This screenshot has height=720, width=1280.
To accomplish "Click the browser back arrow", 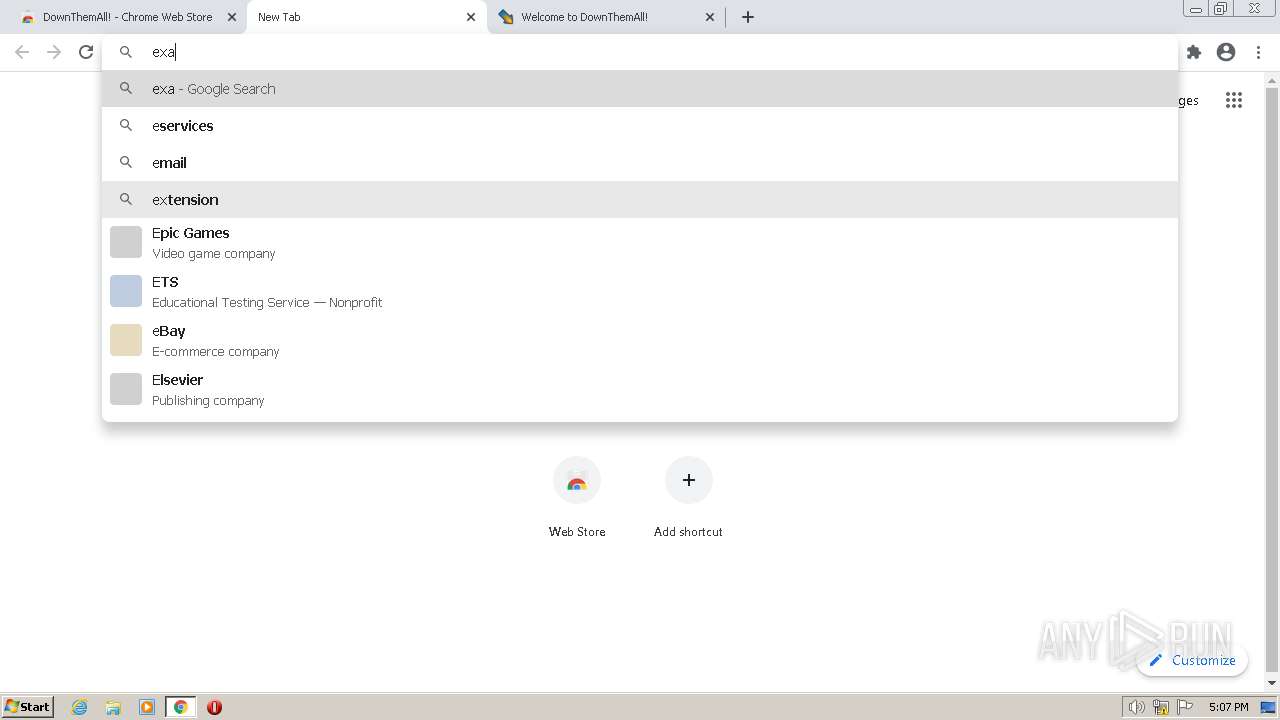I will click(x=22, y=52).
